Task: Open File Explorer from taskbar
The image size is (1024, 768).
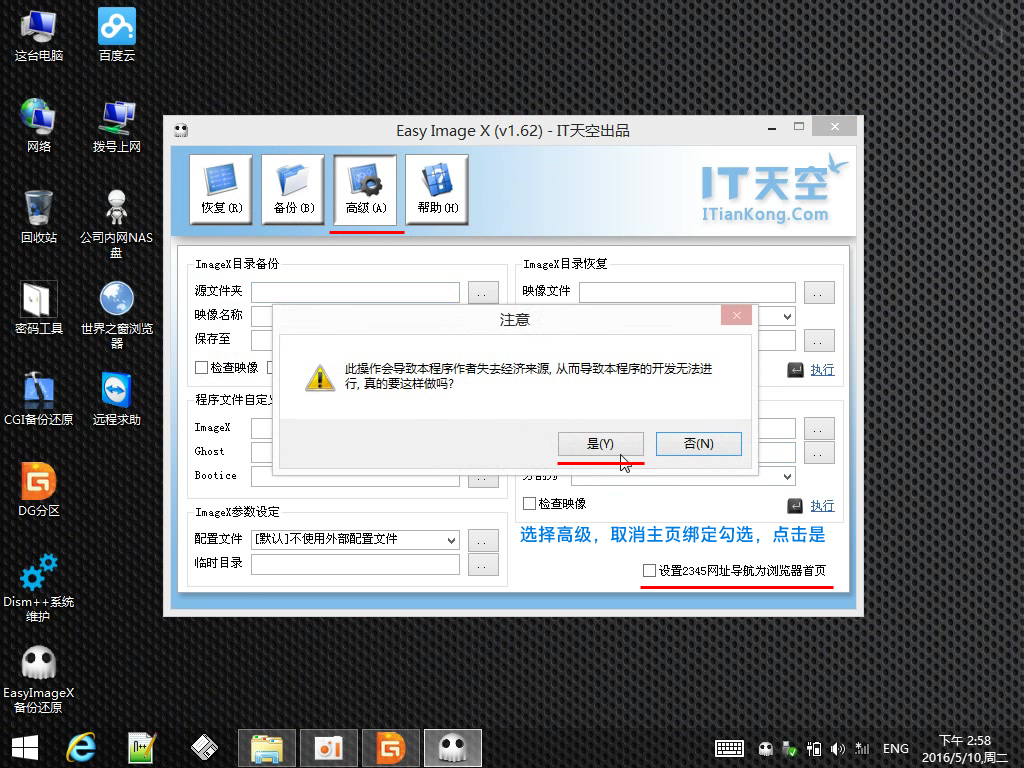Action: click(x=267, y=748)
